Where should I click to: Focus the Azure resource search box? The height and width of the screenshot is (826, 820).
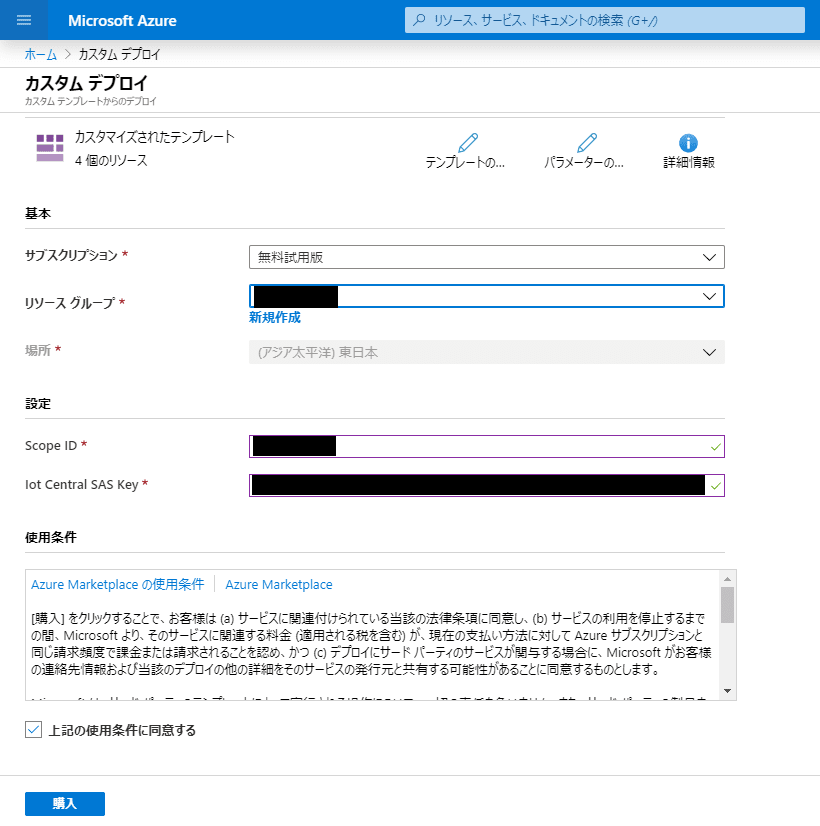(605, 20)
